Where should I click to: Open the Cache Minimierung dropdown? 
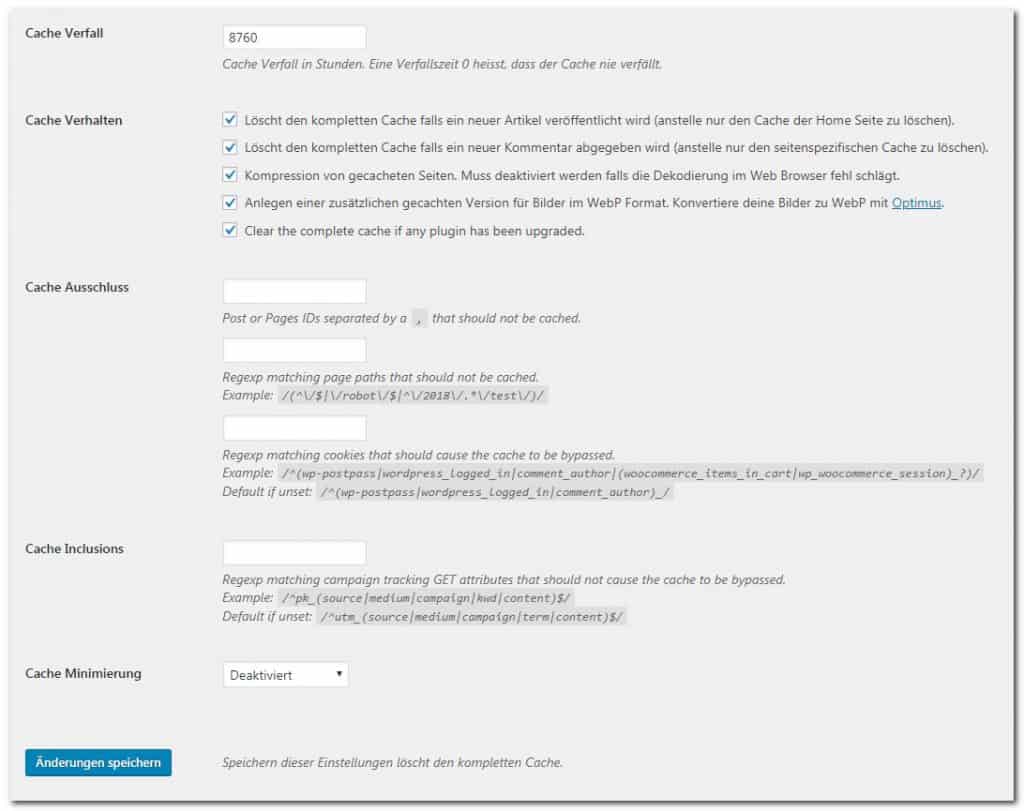point(285,675)
